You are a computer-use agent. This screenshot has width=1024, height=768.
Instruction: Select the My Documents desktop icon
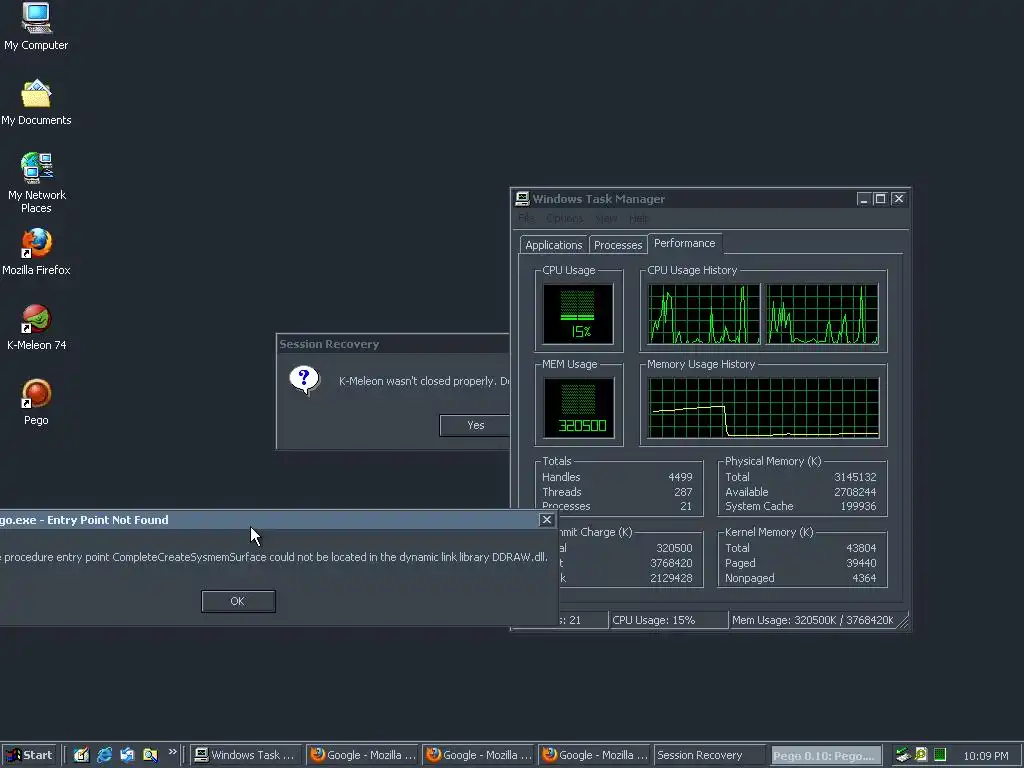[x=36, y=103]
